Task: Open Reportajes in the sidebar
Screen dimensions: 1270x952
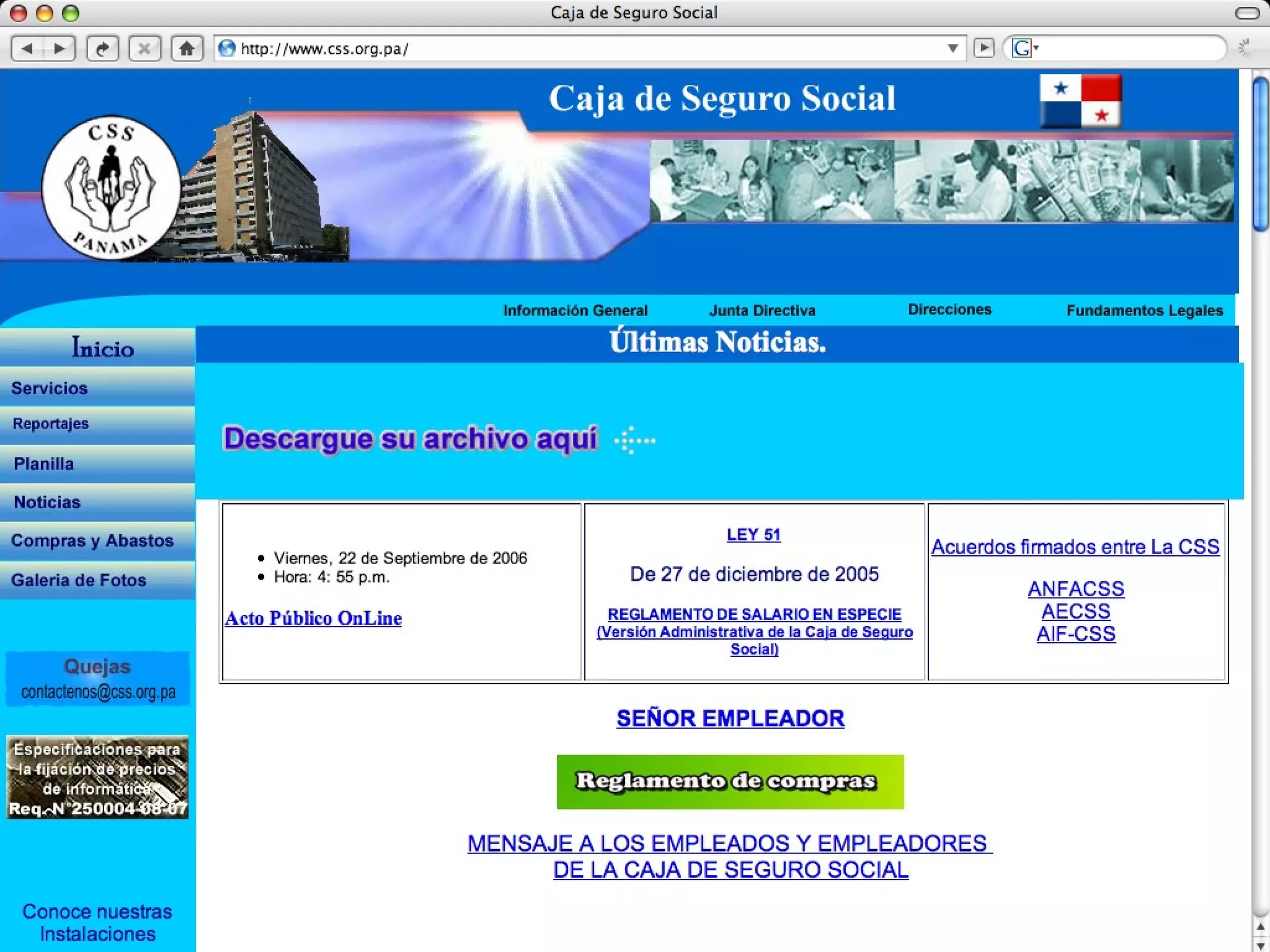Action: tap(97, 425)
